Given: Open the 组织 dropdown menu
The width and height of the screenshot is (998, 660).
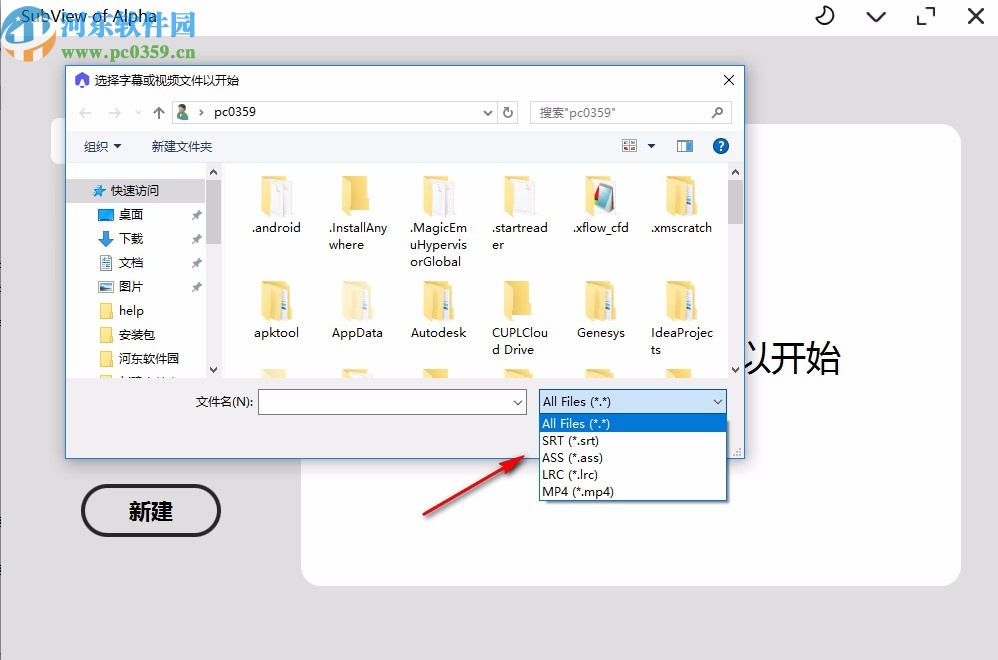Looking at the screenshot, I should point(100,146).
